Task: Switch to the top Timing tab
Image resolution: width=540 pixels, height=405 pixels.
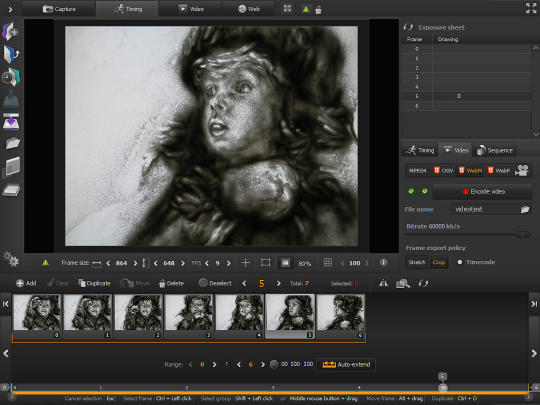Action: tap(128, 9)
